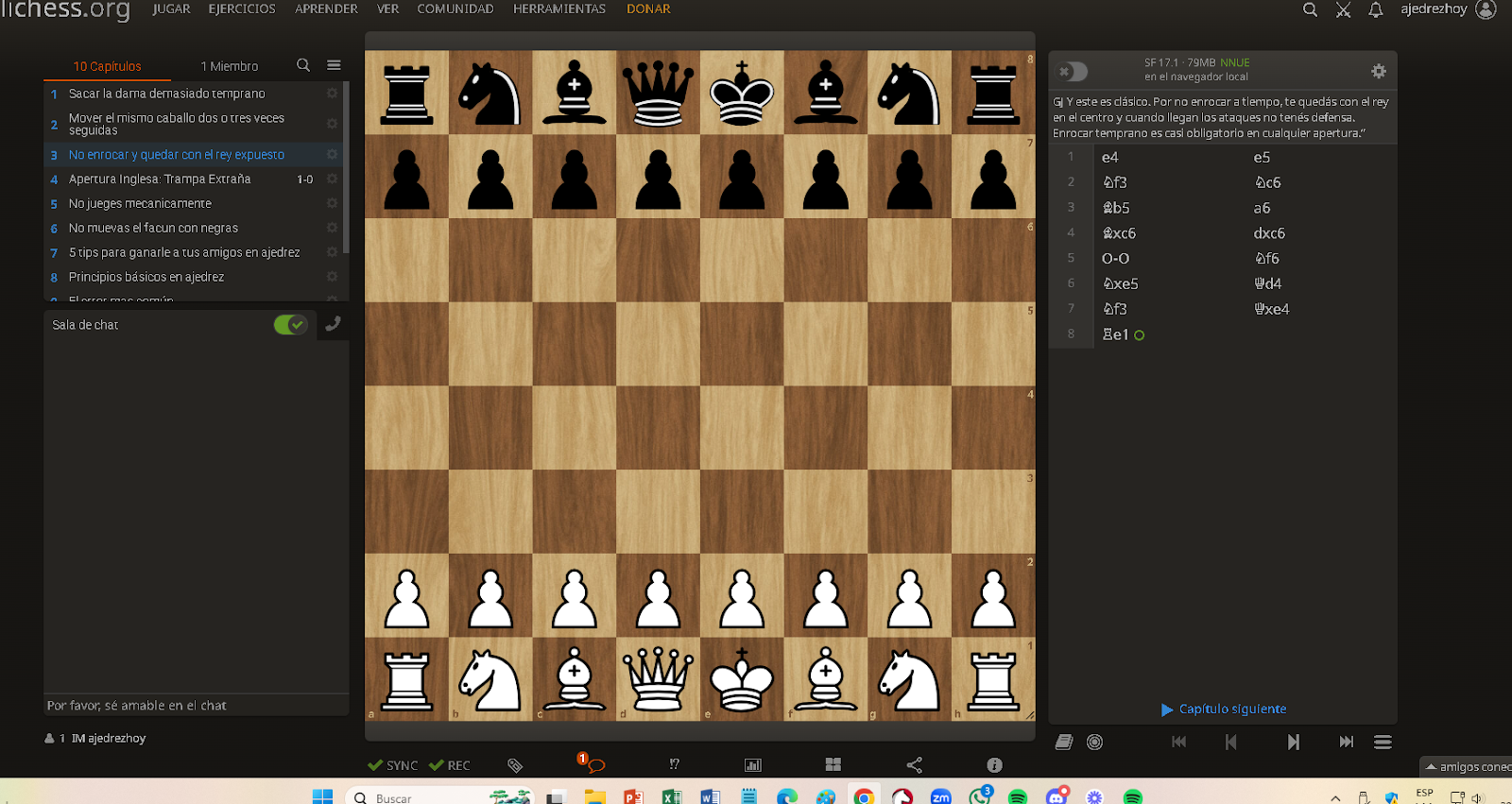Switch to the 10 Capítulos tab

pos(108,66)
